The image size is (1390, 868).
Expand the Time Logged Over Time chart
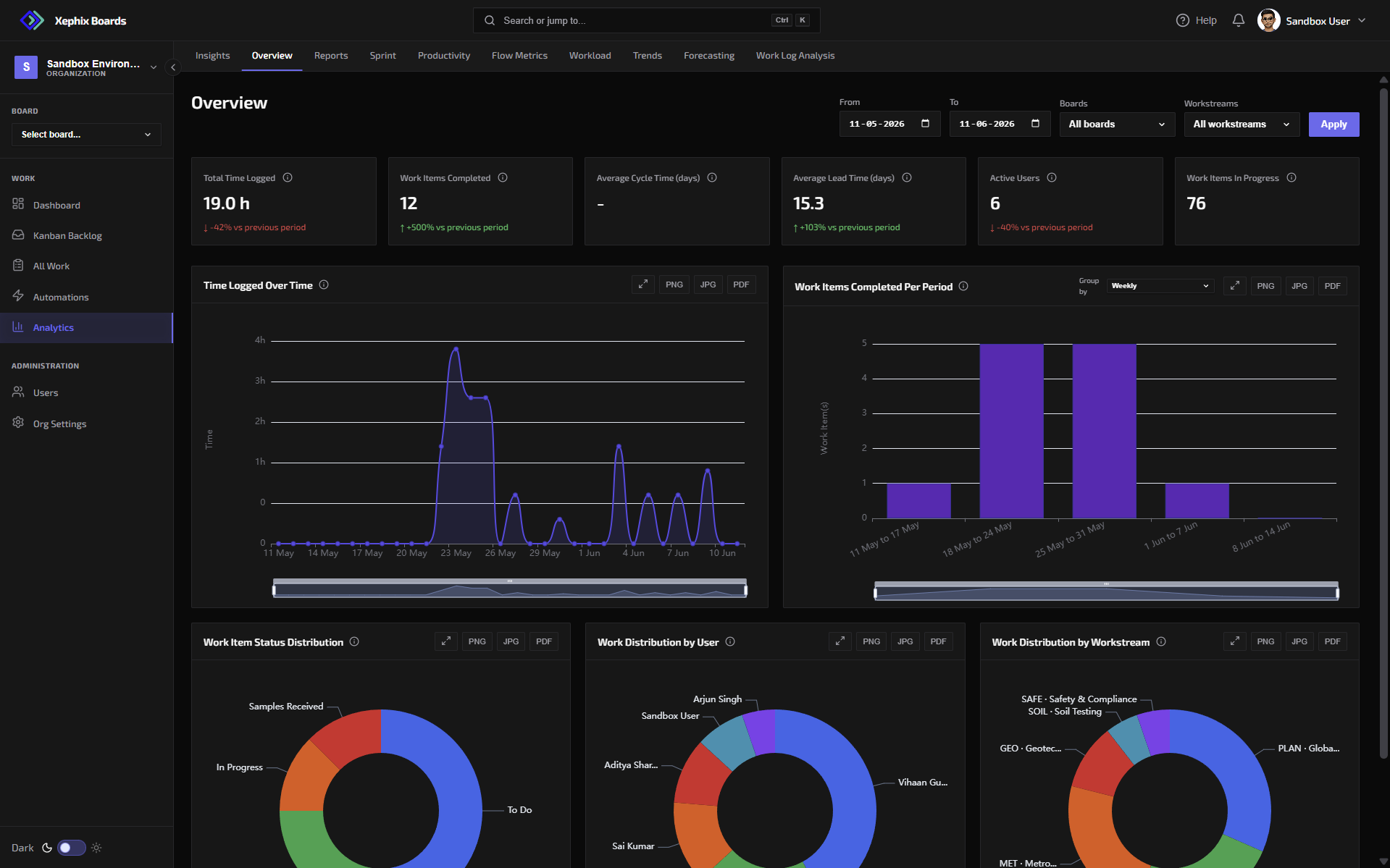(642, 285)
